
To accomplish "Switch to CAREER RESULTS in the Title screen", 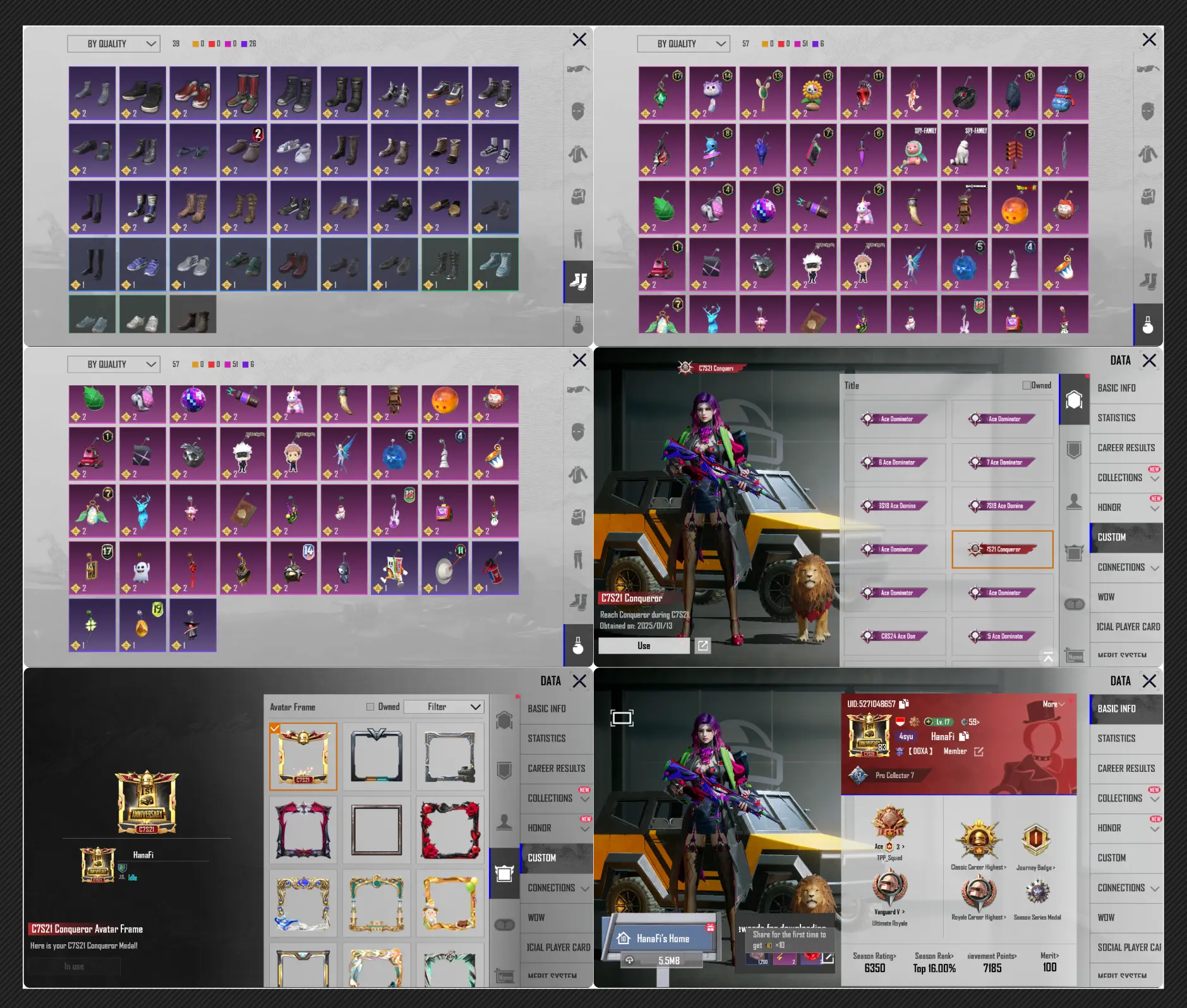I will [x=1126, y=448].
